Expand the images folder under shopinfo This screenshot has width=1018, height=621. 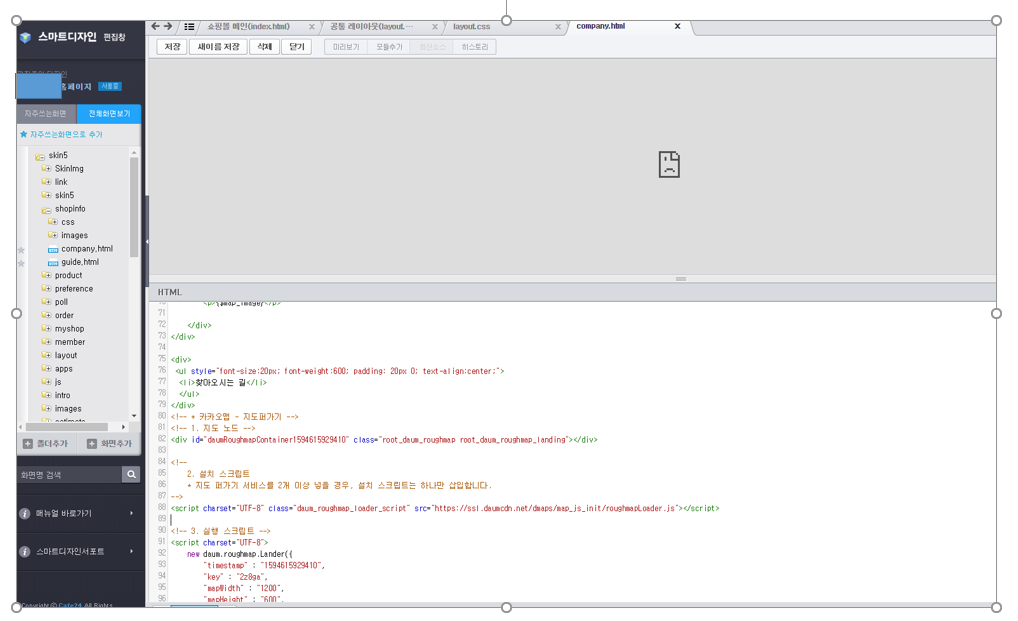pyautogui.click(x=53, y=236)
